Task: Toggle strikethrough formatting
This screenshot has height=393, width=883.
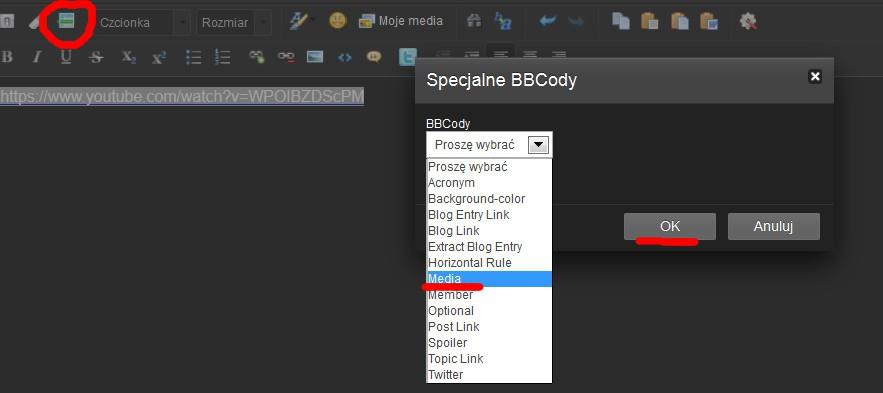Action: (x=96, y=57)
